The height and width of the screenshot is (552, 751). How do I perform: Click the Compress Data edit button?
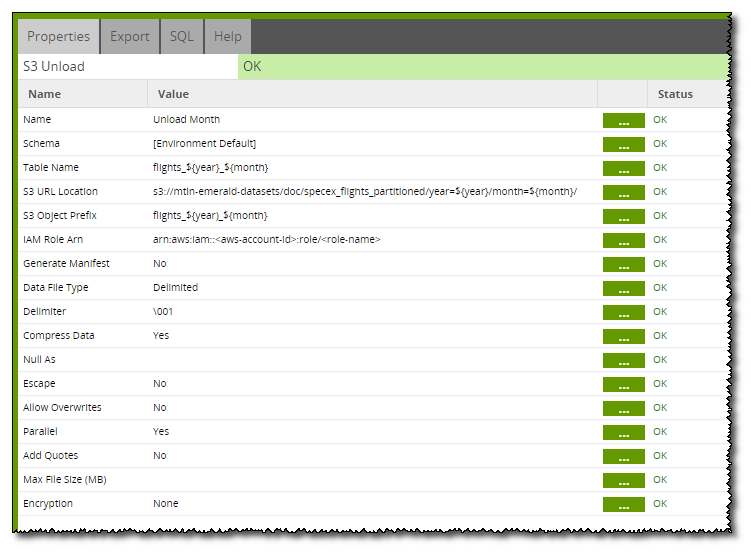tap(624, 337)
